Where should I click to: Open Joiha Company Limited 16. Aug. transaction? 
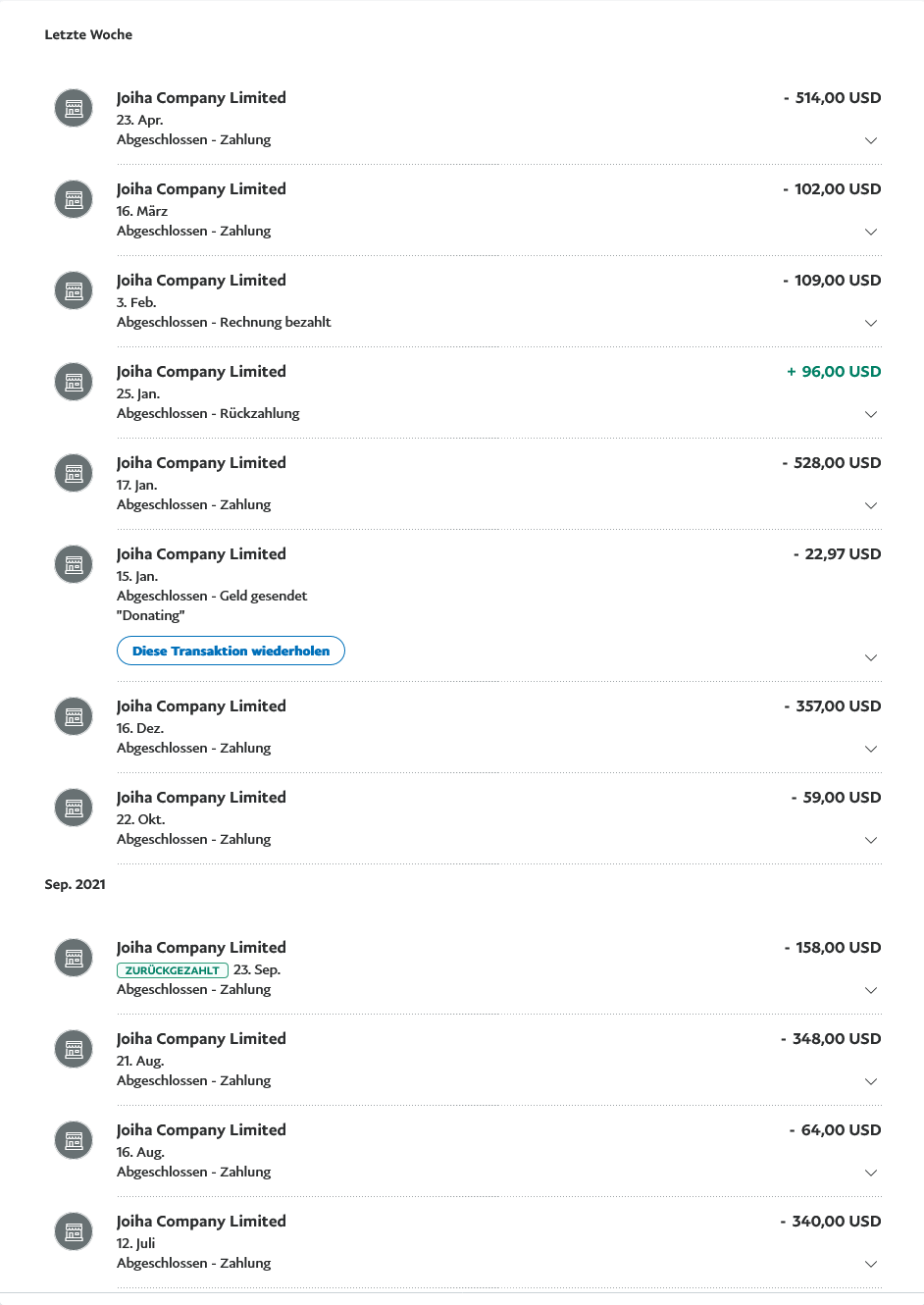[x=201, y=1130]
